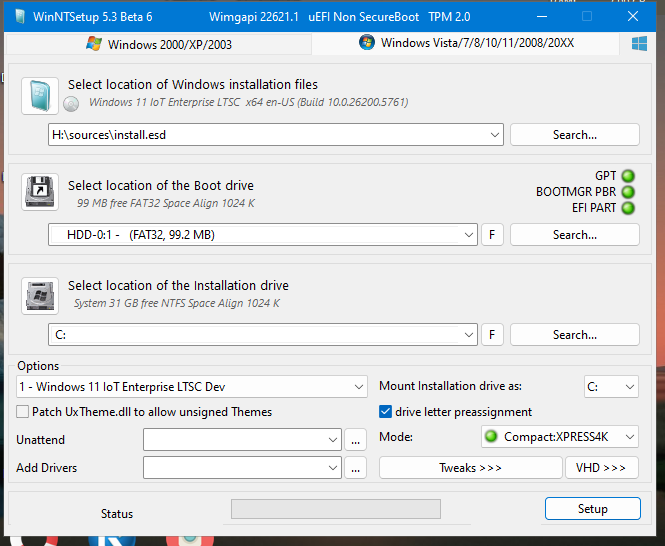Click the WinNTSetup title bar app icon
Viewport: 665px width, 546px height.
coord(20,17)
